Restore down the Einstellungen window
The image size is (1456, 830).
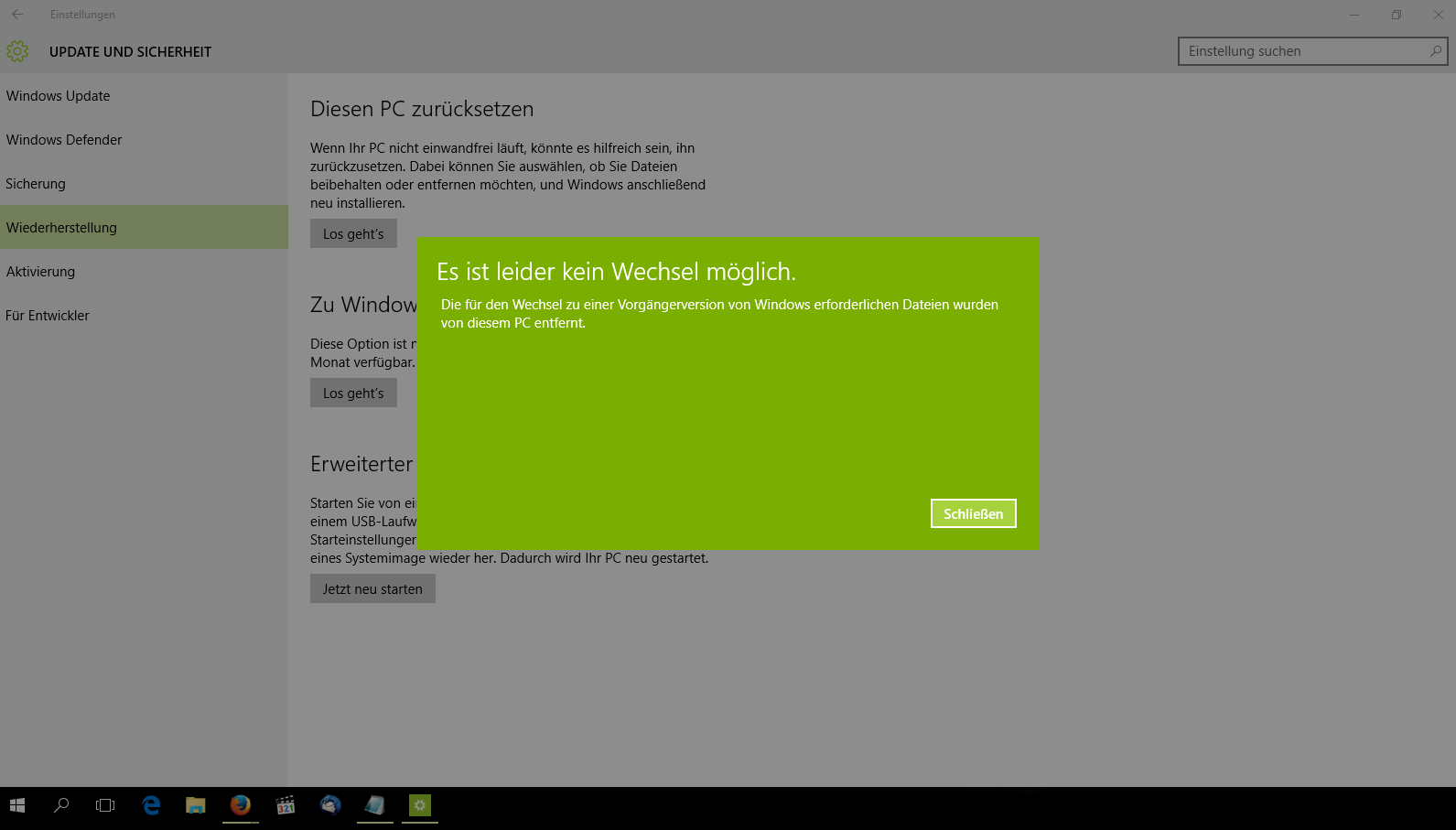point(1397,14)
